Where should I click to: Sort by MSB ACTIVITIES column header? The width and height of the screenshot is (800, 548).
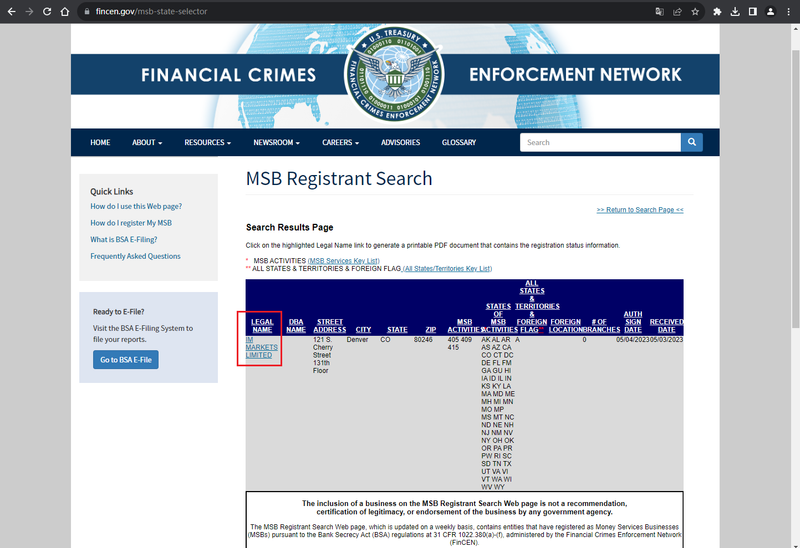coord(464,326)
